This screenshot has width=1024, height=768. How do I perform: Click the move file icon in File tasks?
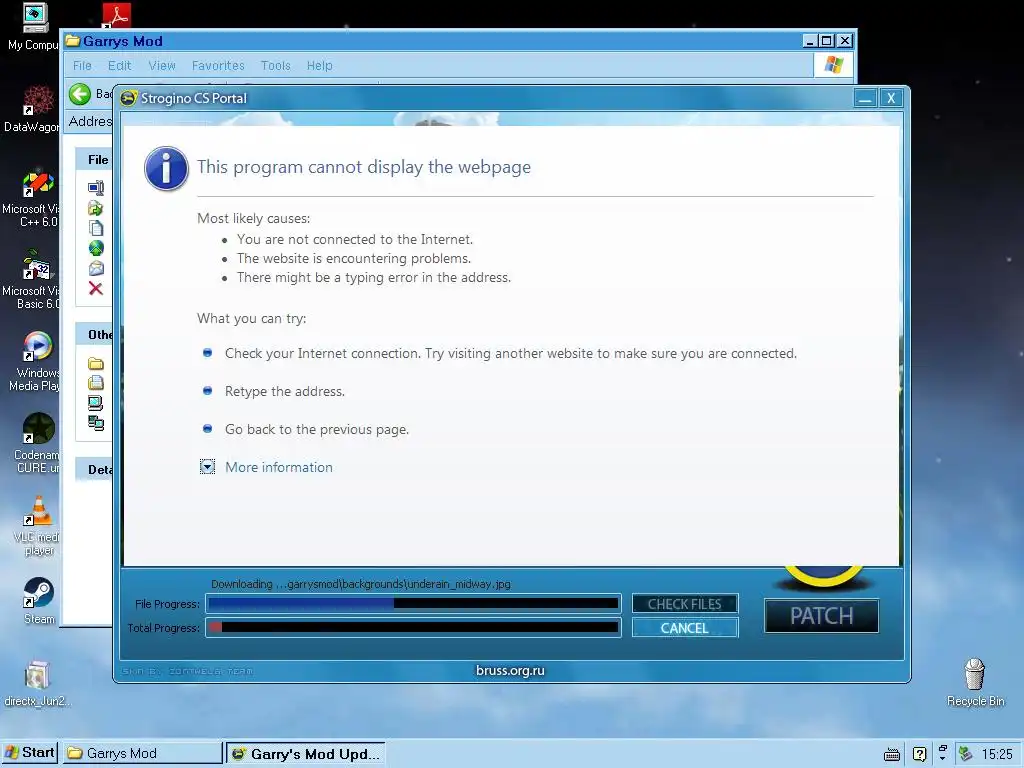click(96, 208)
